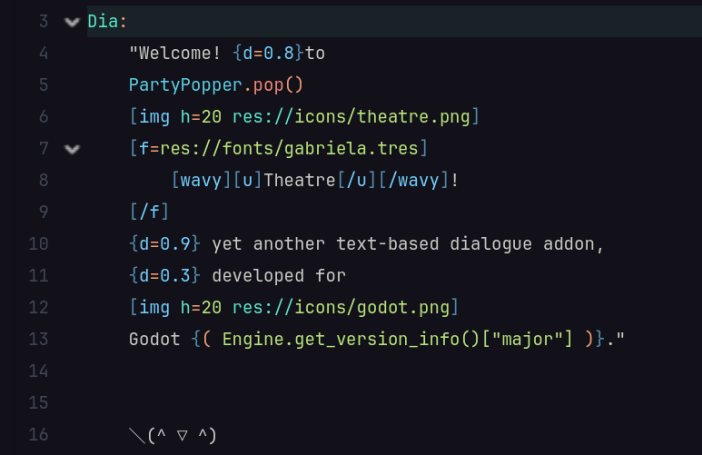Place cursor on empty line 14
702x455 pixels.
pyautogui.click(x=394, y=371)
